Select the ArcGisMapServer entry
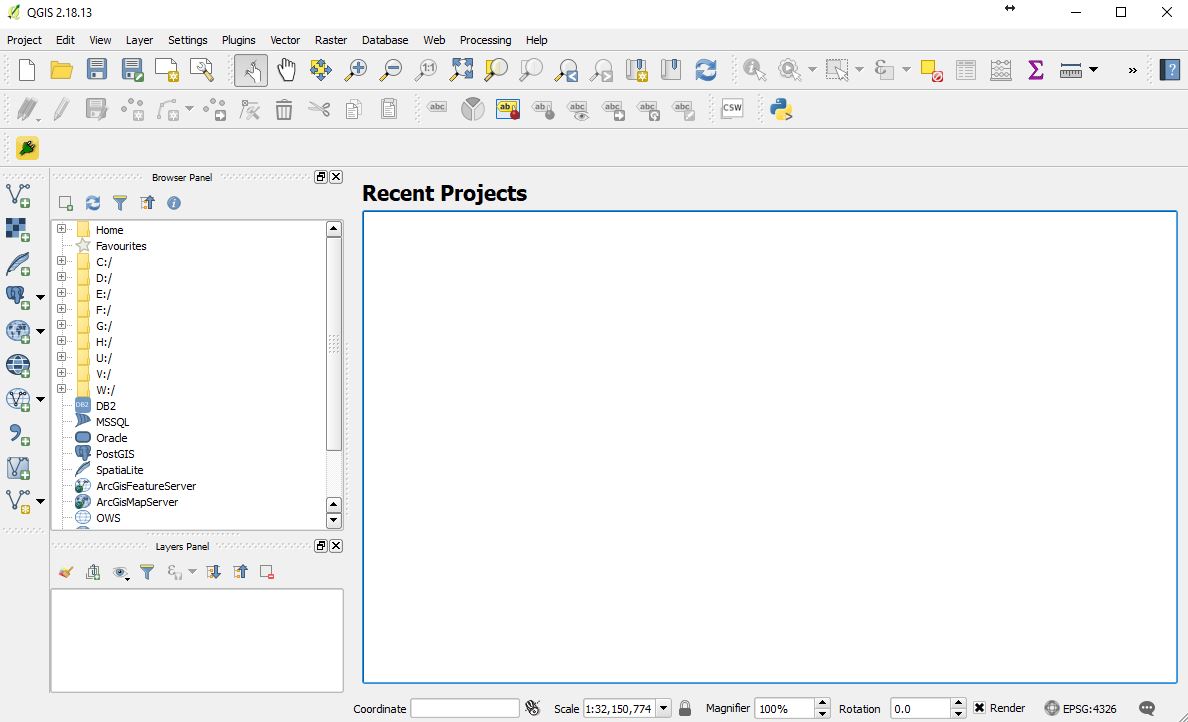The width and height of the screenshot is (1188, 722). 137,502
